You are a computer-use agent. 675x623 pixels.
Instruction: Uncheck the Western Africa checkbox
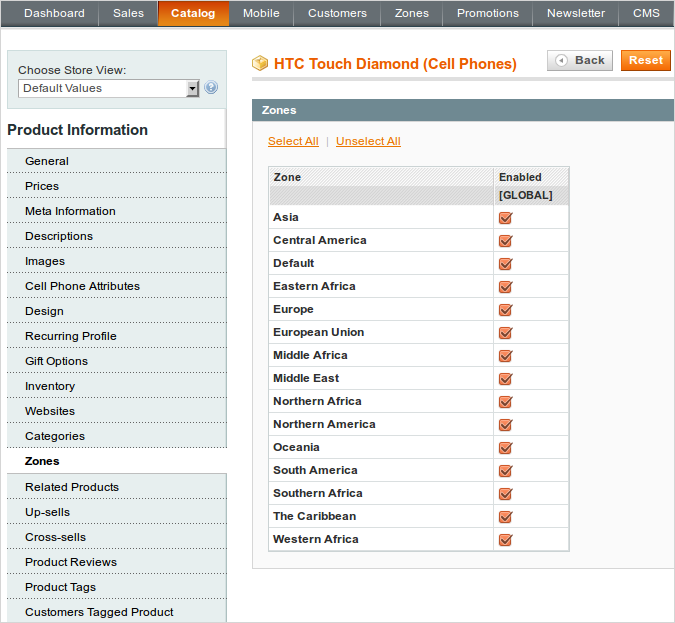click(505, 540)
